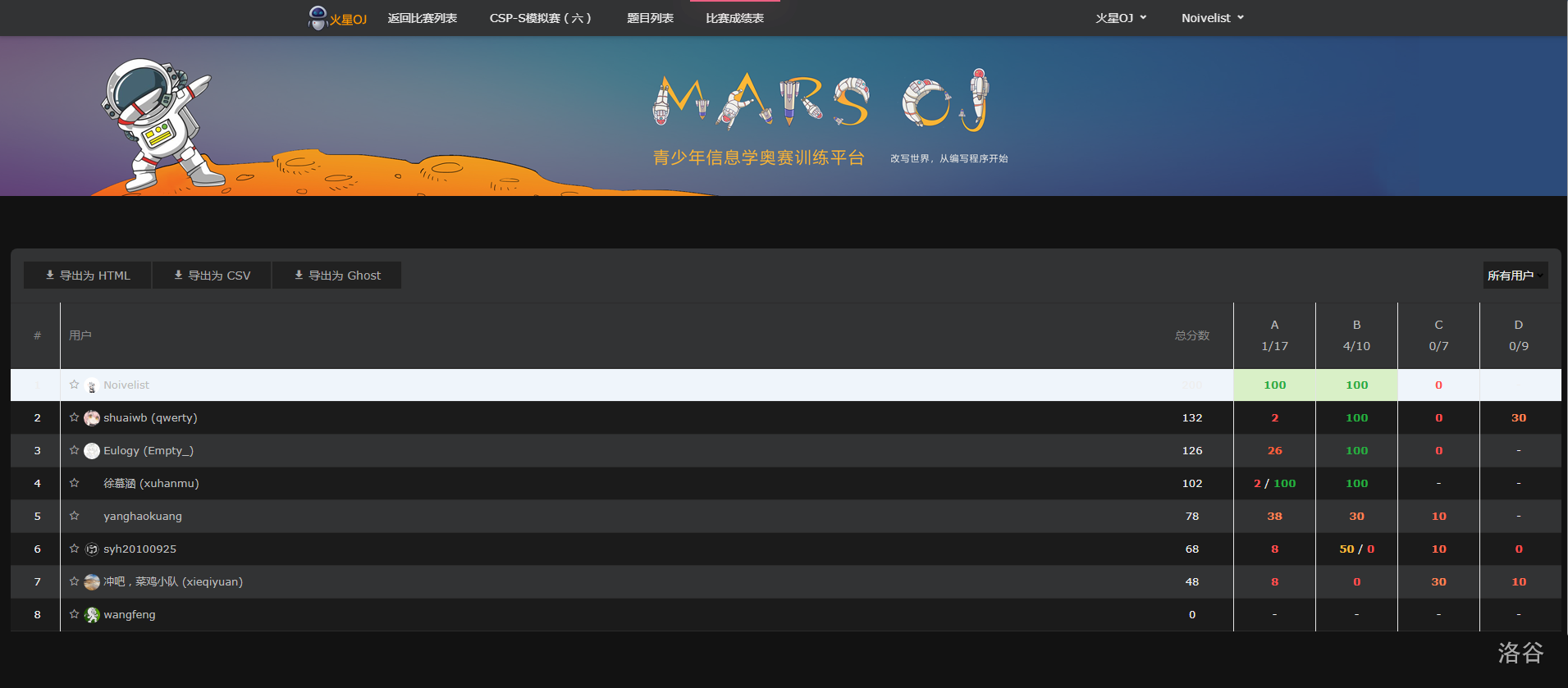The height and width of the screenshot is (688, 1568).
Task: Click Eulogy's profile avatar
Action: [92, 451]
